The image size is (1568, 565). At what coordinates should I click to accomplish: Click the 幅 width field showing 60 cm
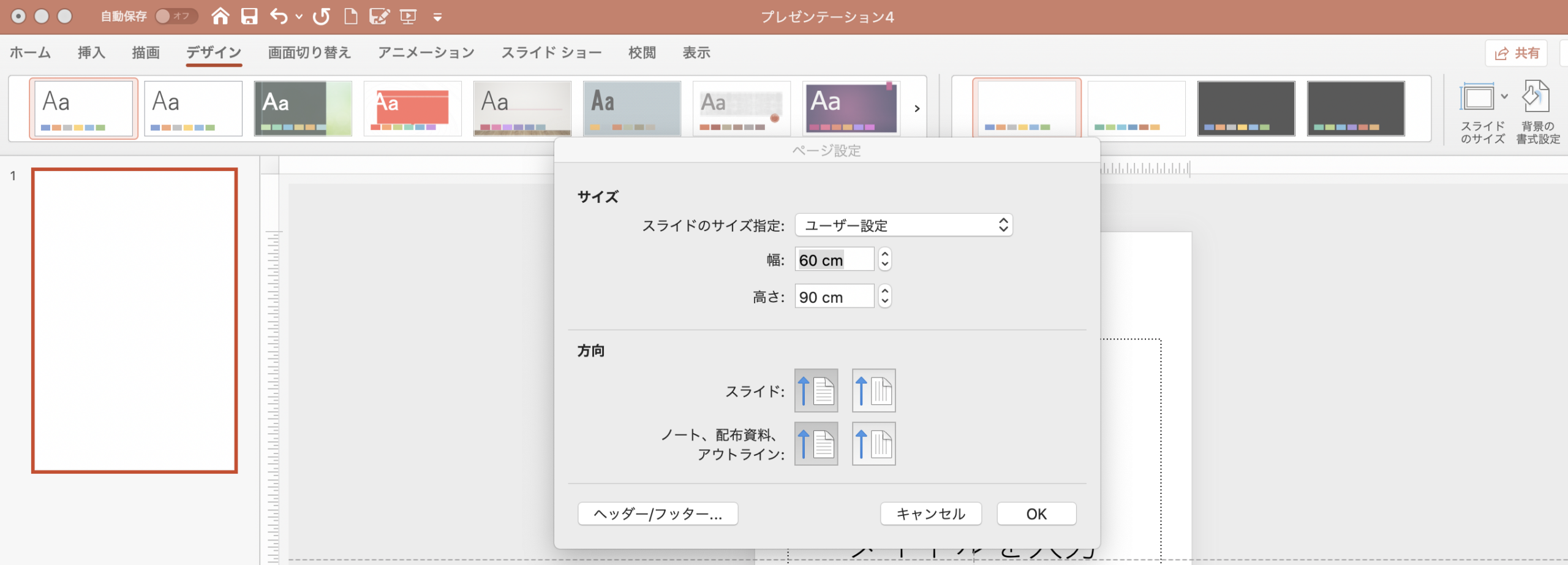pyautogui.click(x=834, y=260)
